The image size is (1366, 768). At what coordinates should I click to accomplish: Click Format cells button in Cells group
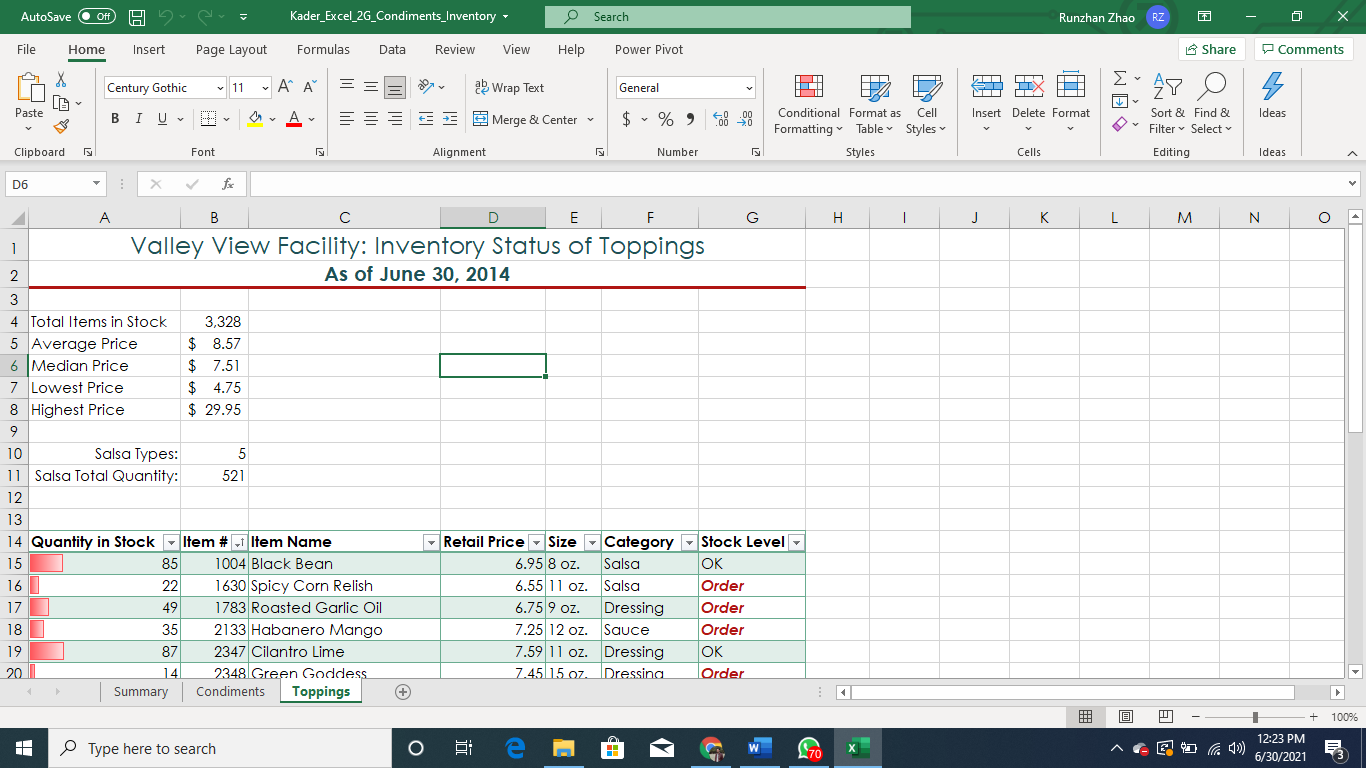coord(1071,104)
